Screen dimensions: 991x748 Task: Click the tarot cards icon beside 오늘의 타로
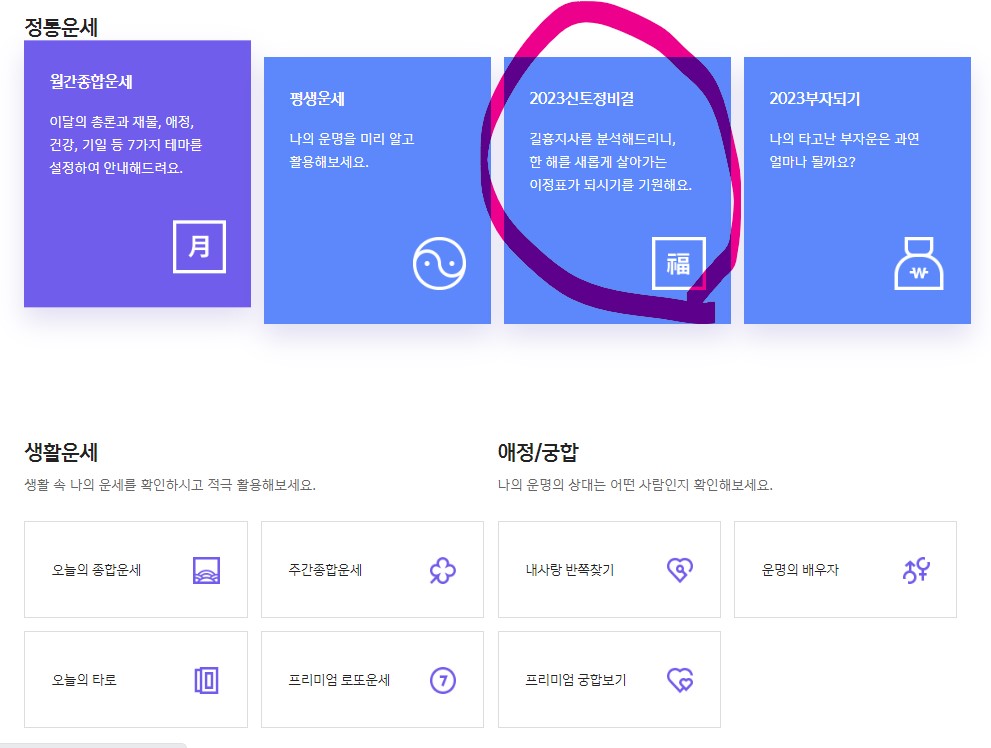[x=207, y=680]
